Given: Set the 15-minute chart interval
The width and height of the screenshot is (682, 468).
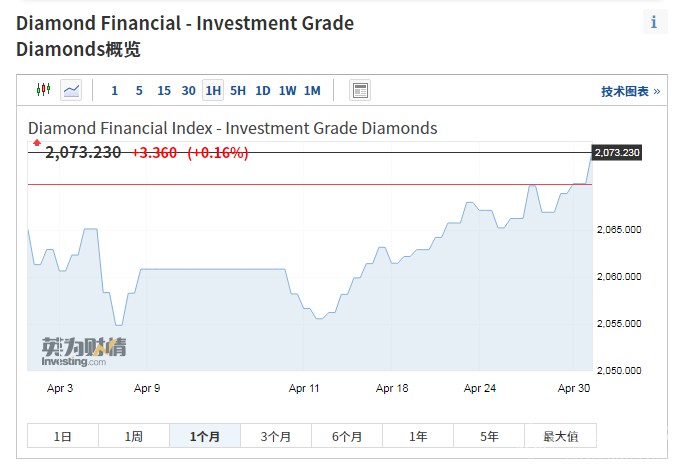Looking at the screenshot, I should tap(164, 91).
